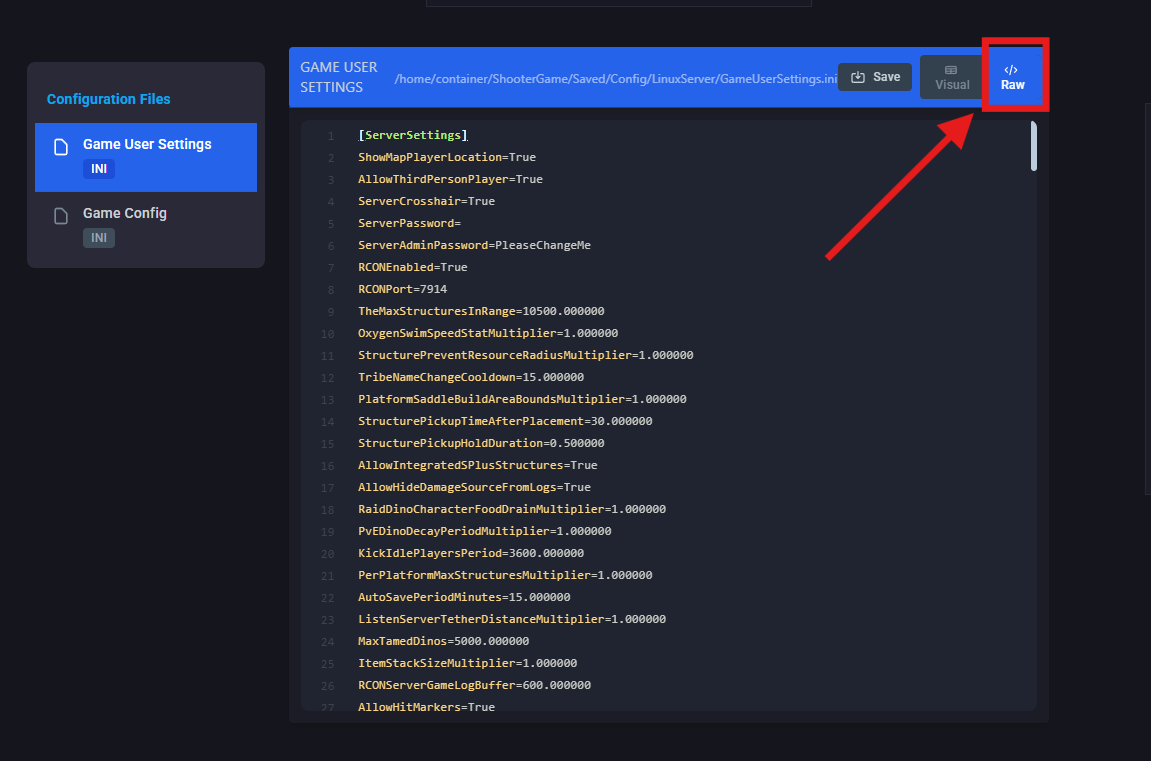Click TheMaxStructuresInRange=10500.000000 line
The height and width of the screenshot is (761, 1151).
tap(481, 311)
